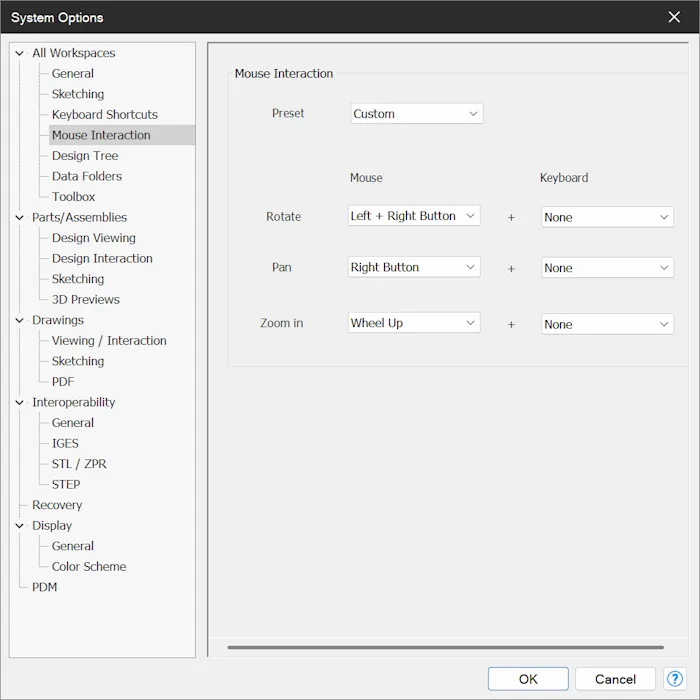Select Sketching under Parts/Assemblies
700x700 pixels.
coord(78,279)
